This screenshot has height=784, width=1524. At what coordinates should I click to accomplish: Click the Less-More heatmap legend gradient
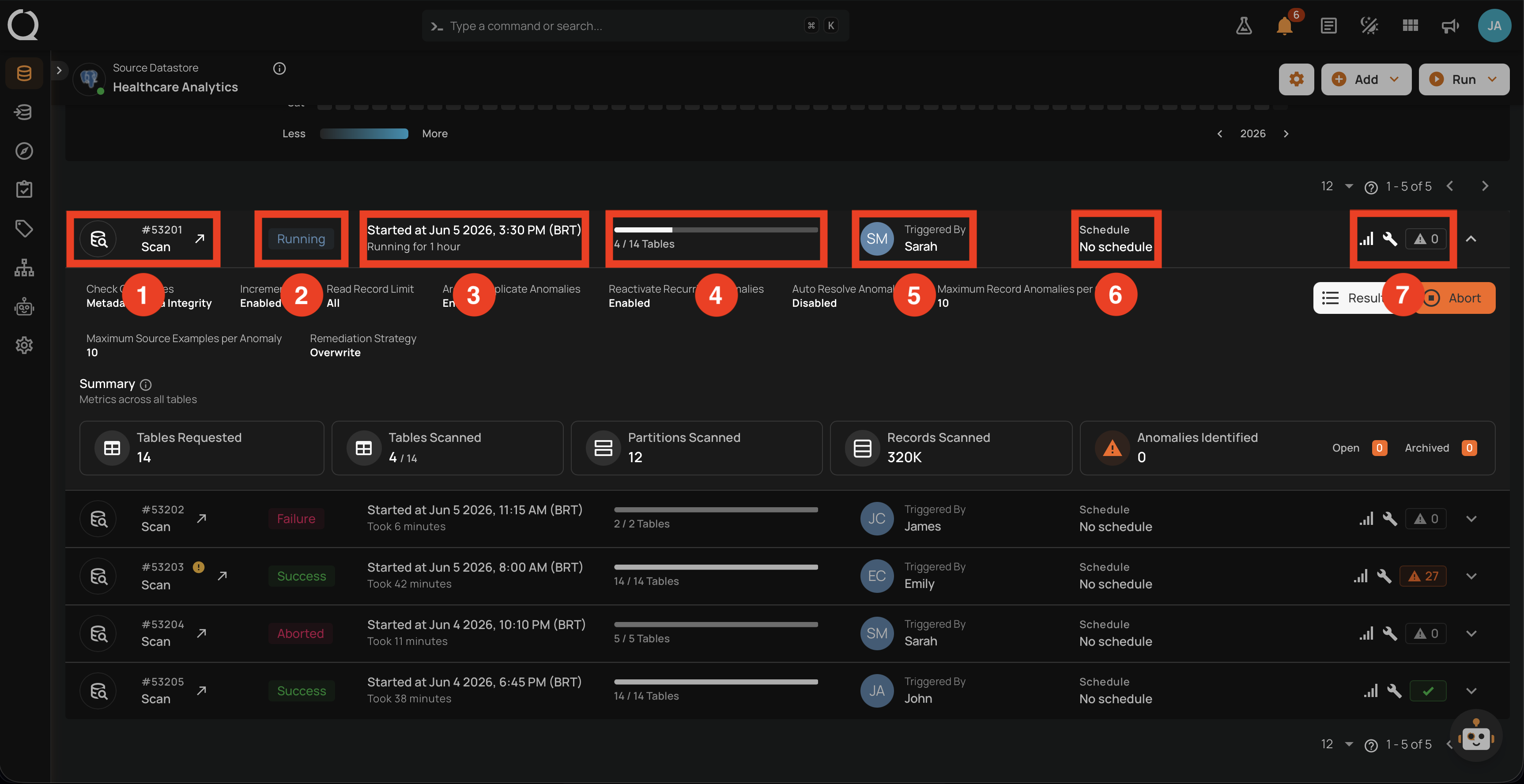(x=364, y=134)
